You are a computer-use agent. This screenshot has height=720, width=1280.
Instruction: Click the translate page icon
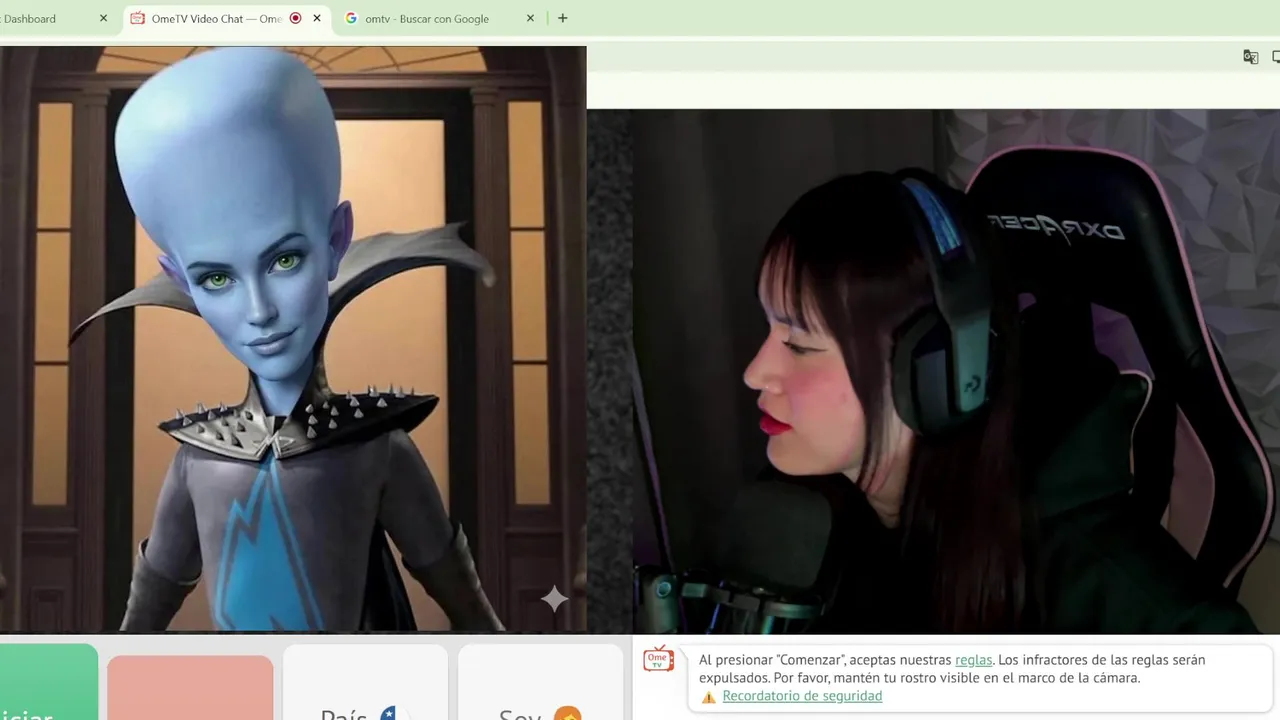[1250, 57]
